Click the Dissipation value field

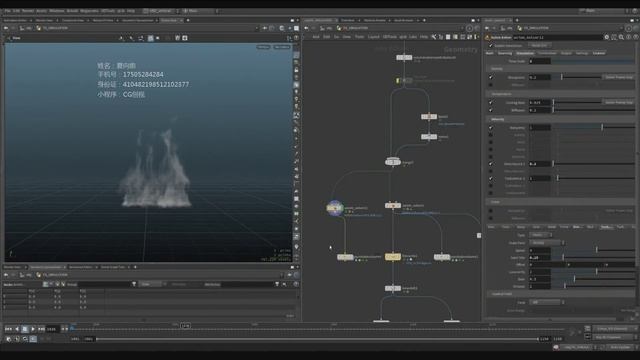coord(540,77)
